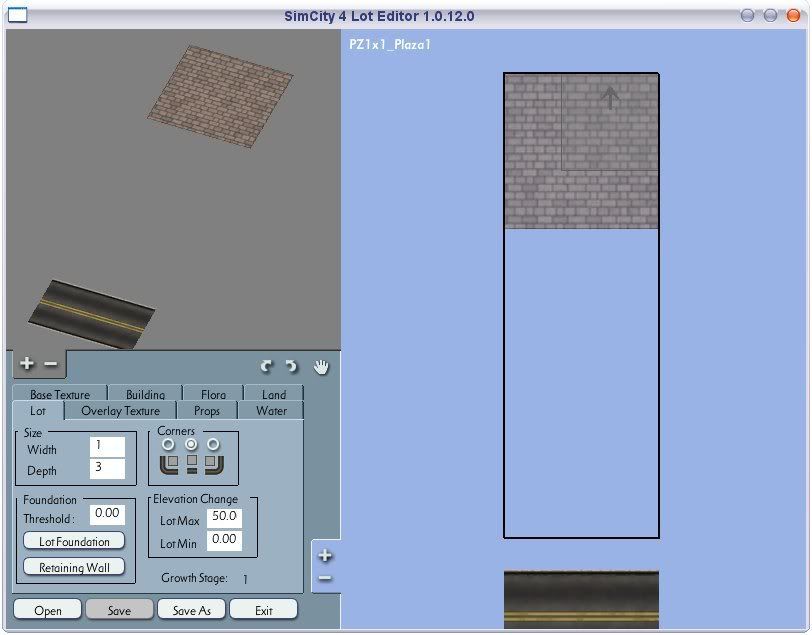Click the Growth Stage value 1

(245, 579)
